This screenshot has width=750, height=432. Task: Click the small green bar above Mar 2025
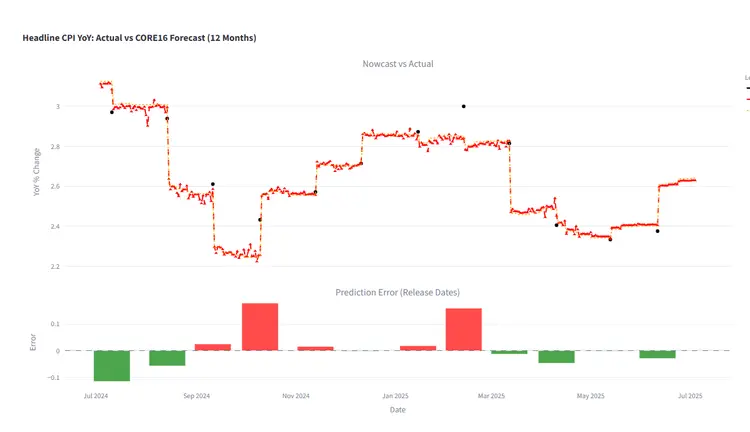click(x=509, y=352)
